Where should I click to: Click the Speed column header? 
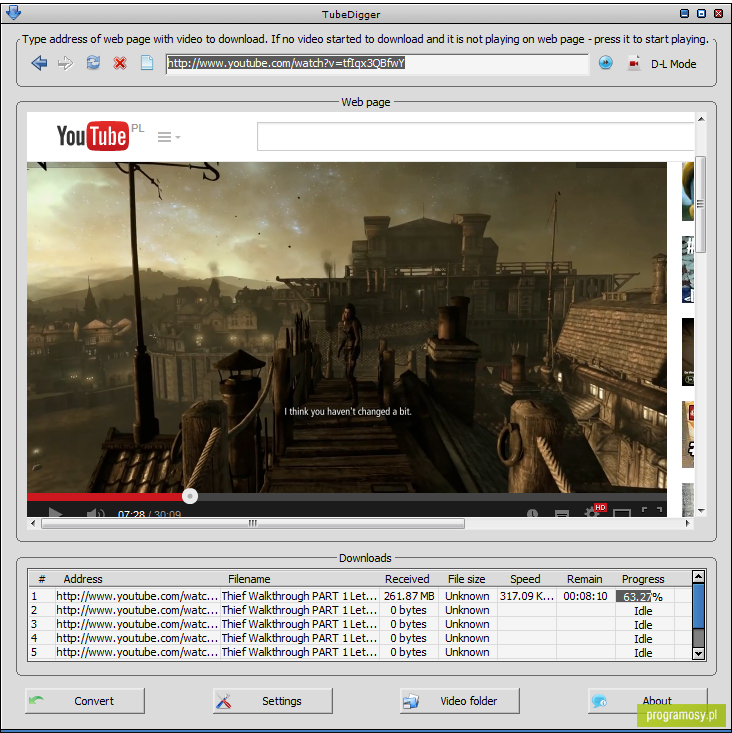click(525, 579)
